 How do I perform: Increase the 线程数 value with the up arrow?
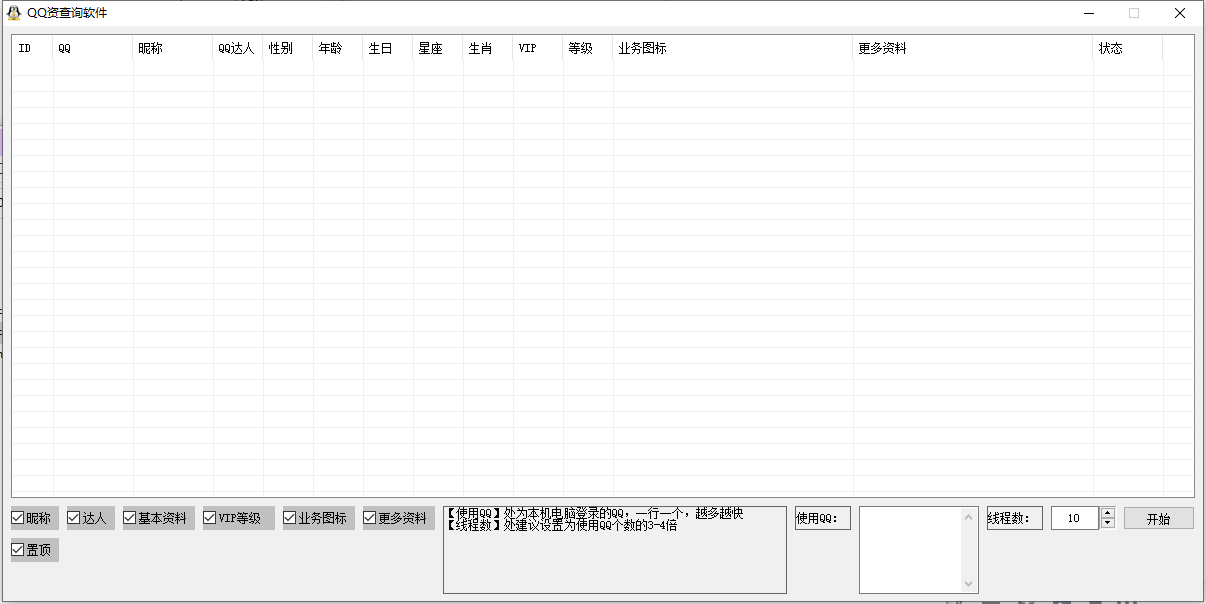click(1107, 513)
